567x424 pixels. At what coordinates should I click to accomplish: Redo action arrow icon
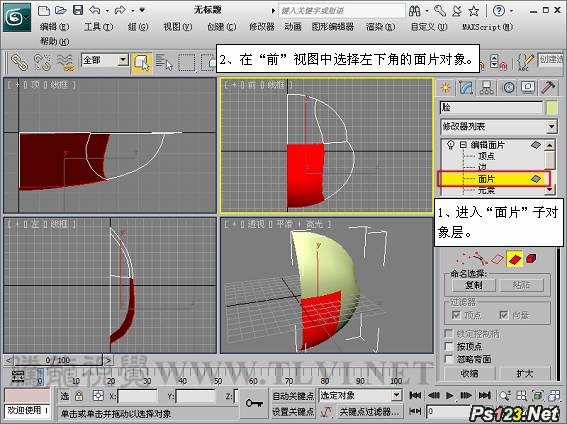coord(120,10)
